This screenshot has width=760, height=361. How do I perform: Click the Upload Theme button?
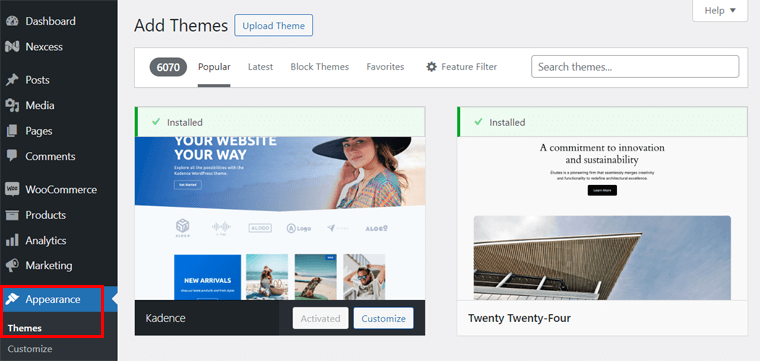273,26
